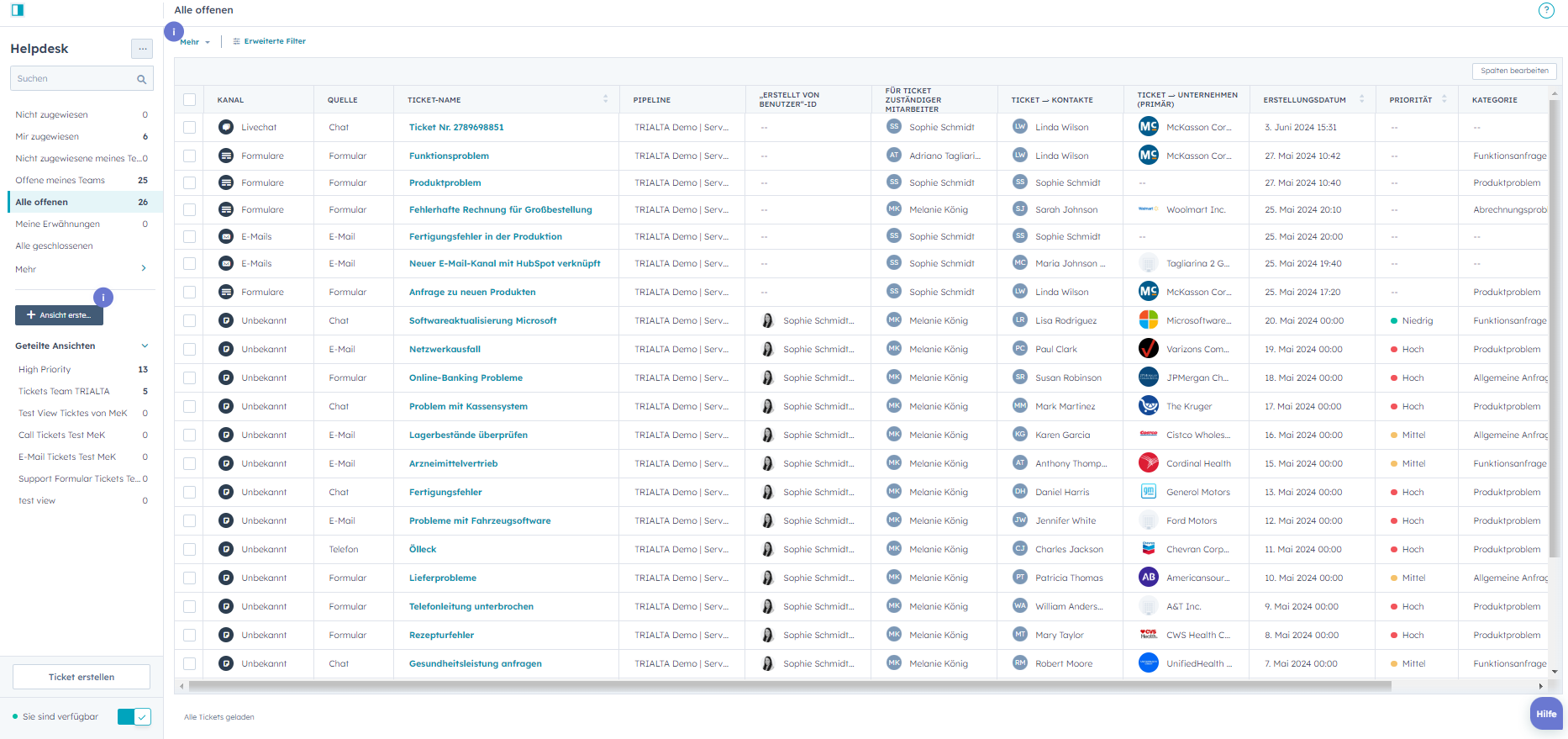The height and width of the screenshot is (739, 1568).
Task: Click Formular channel icon in Funktionsproblem row
Action: tap(226, 156)
